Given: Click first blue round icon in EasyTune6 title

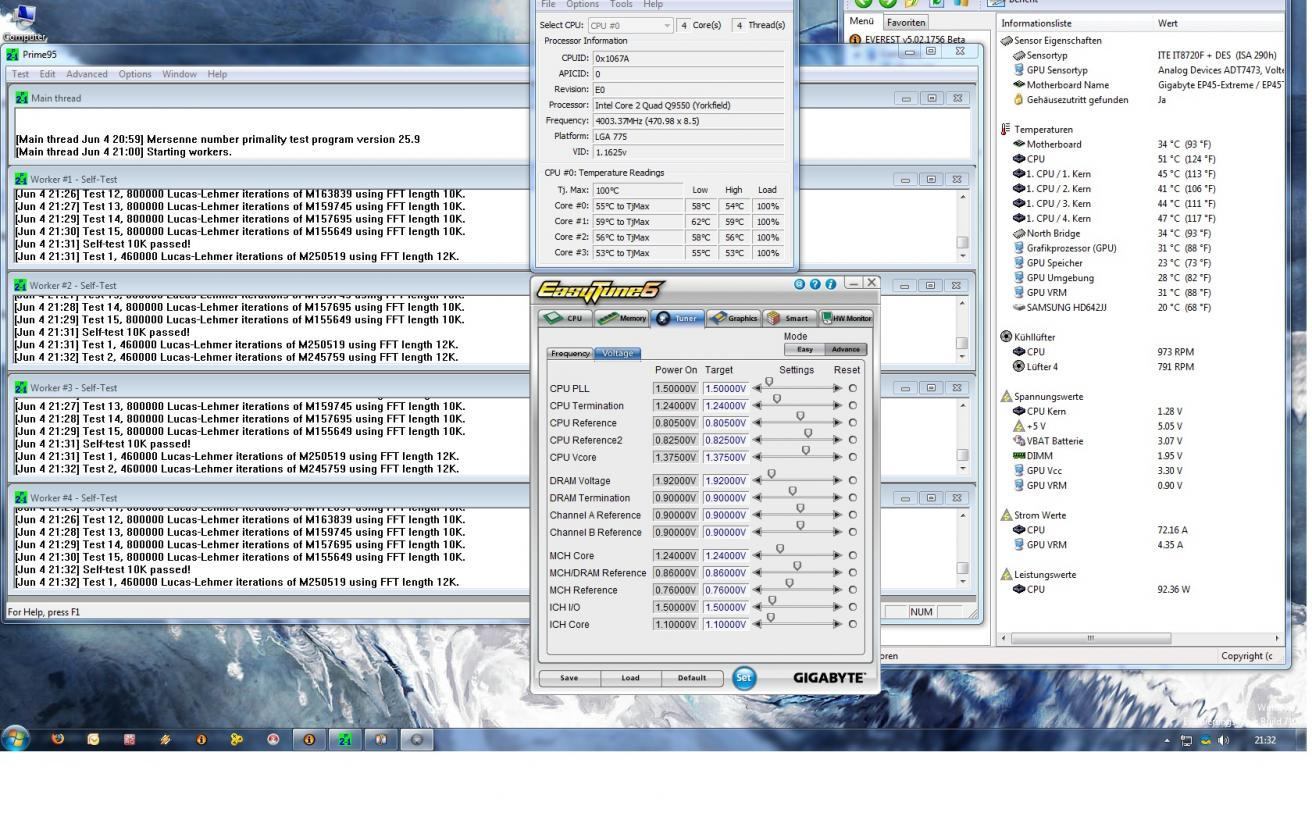Looking at the screenshot, I should 801,284.
